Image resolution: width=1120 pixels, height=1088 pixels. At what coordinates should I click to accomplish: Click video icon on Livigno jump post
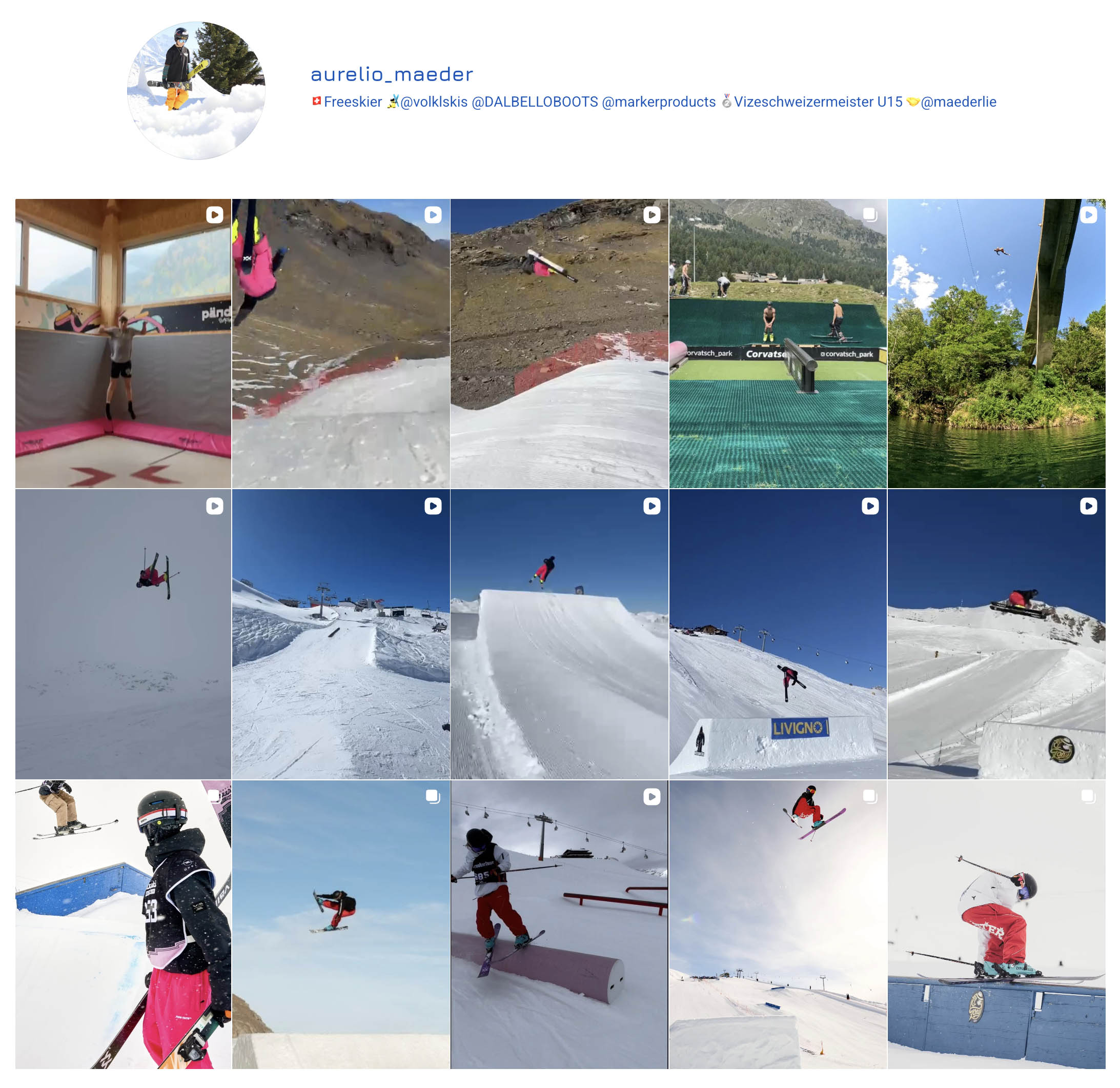pos(870,506)
